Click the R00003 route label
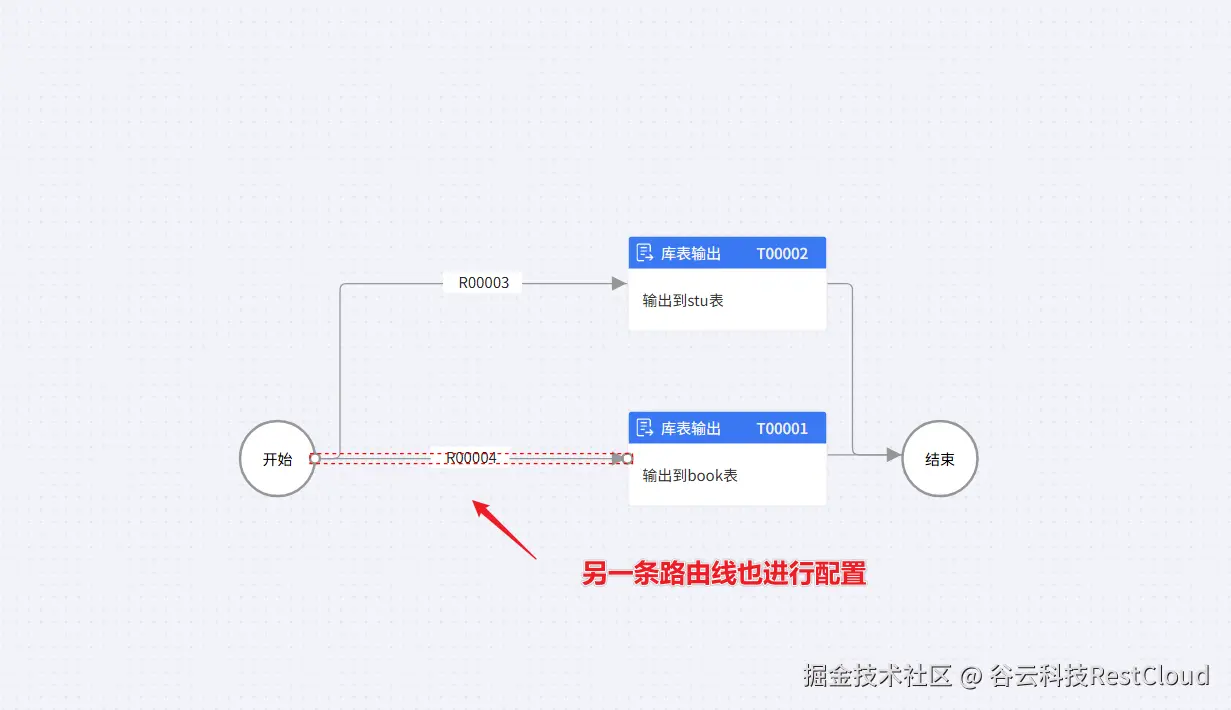1231x710 pixels. point(484,283)
